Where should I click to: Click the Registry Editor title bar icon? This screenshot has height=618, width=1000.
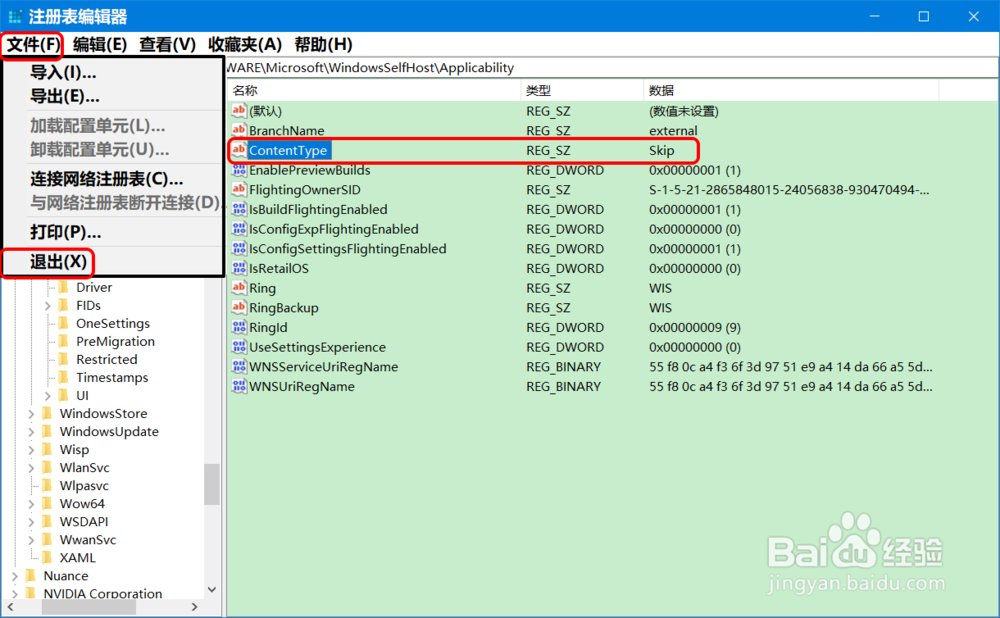coord(15,17)
